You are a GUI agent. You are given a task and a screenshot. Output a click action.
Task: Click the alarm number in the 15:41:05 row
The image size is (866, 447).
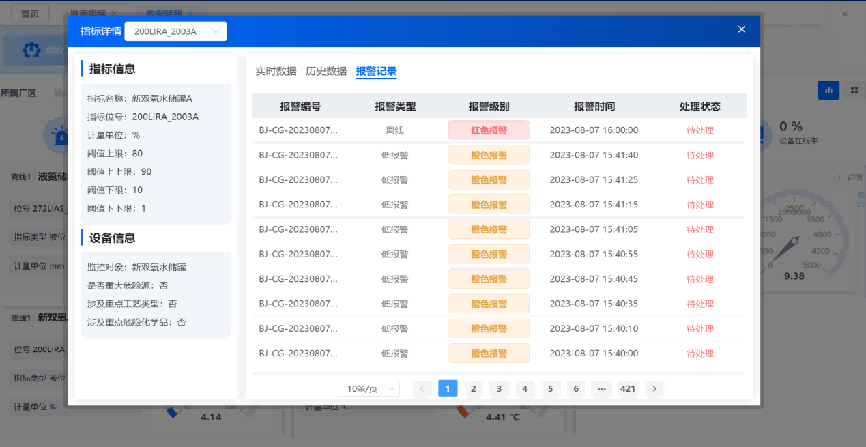point(298,229)
